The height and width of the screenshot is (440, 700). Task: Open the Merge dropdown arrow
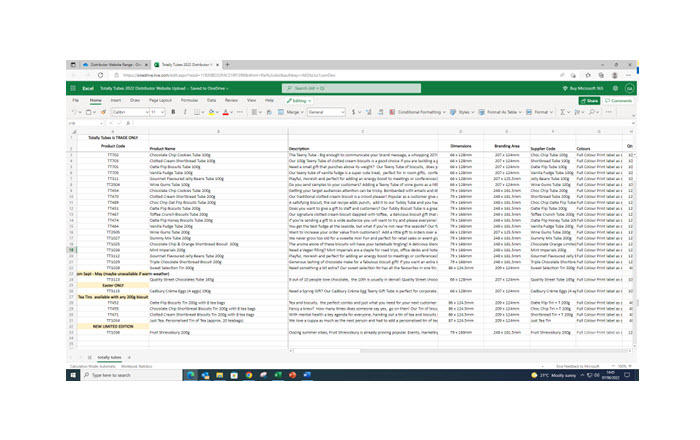tap(302, 112)
